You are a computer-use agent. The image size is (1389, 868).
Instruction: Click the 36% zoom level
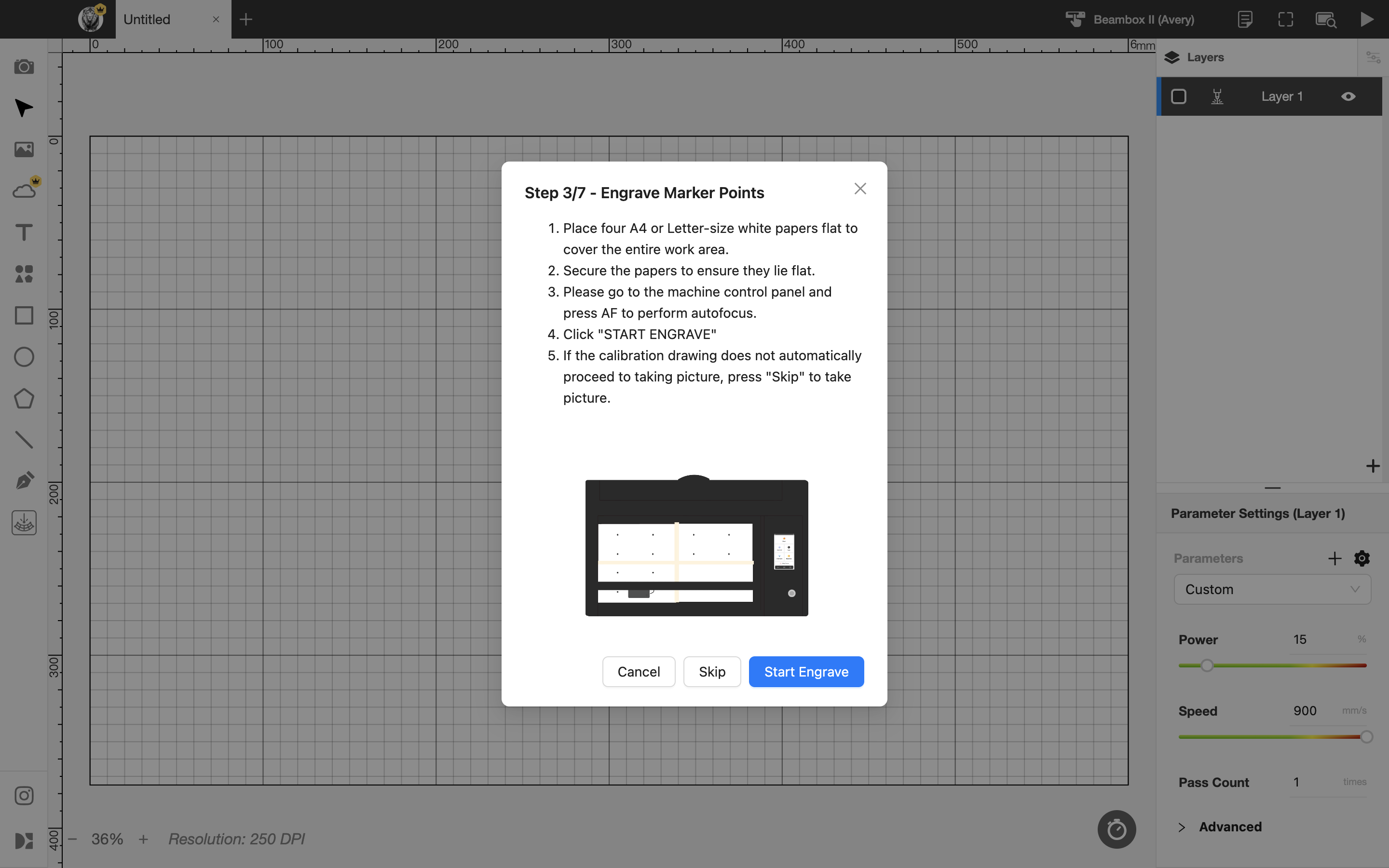[x=108, y=839]
